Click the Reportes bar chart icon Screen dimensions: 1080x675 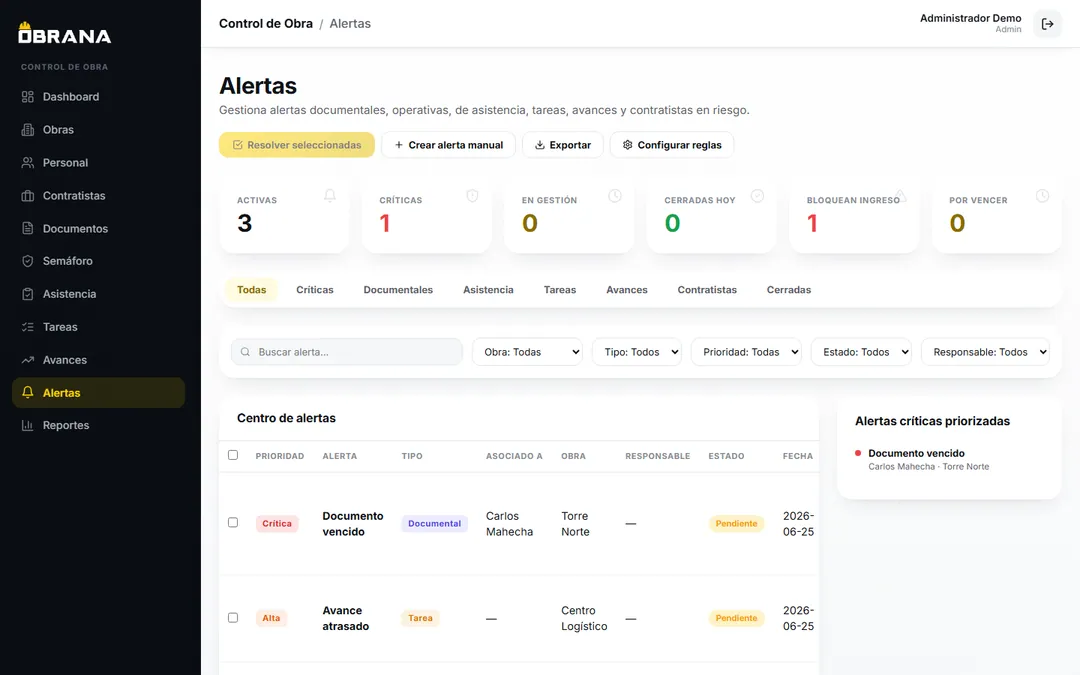pyautogui.click(x=28, y=425)
